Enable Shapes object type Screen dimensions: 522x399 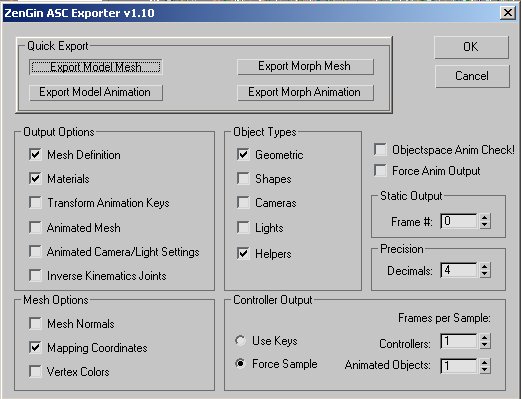243,179
